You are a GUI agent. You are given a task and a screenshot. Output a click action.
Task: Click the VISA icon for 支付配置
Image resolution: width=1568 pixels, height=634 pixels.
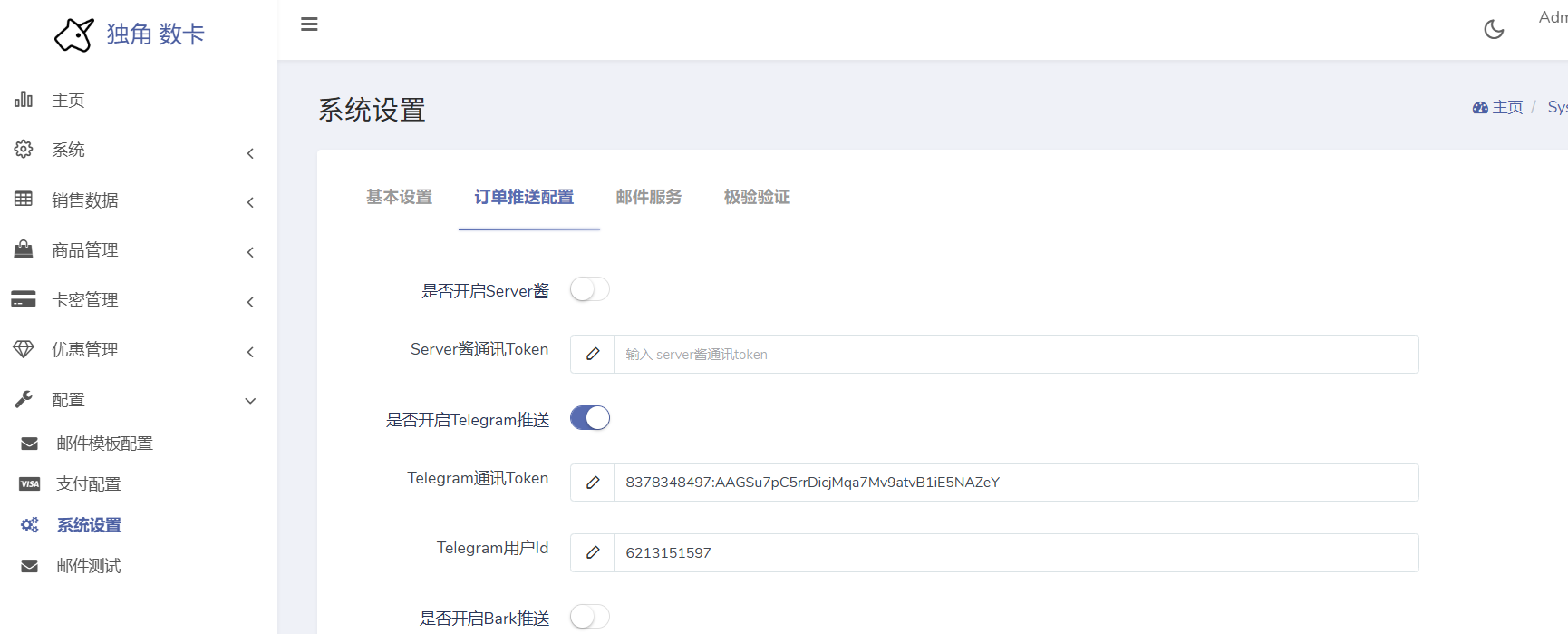(30, 484)
